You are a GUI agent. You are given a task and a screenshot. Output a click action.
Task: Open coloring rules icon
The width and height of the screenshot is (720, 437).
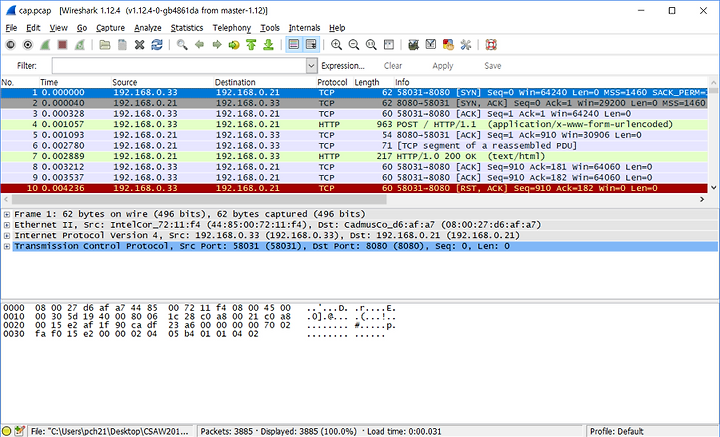pos(448,45)
